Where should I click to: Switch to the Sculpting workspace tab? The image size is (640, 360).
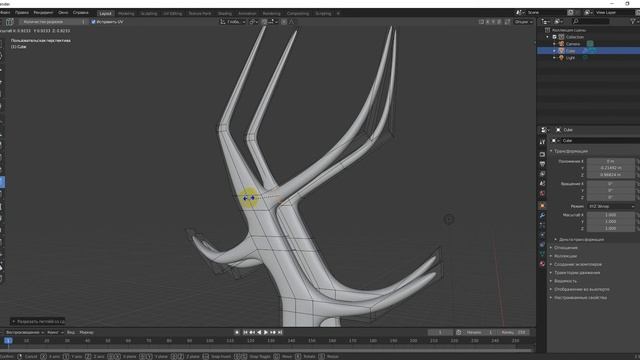[x=149, y=13]
